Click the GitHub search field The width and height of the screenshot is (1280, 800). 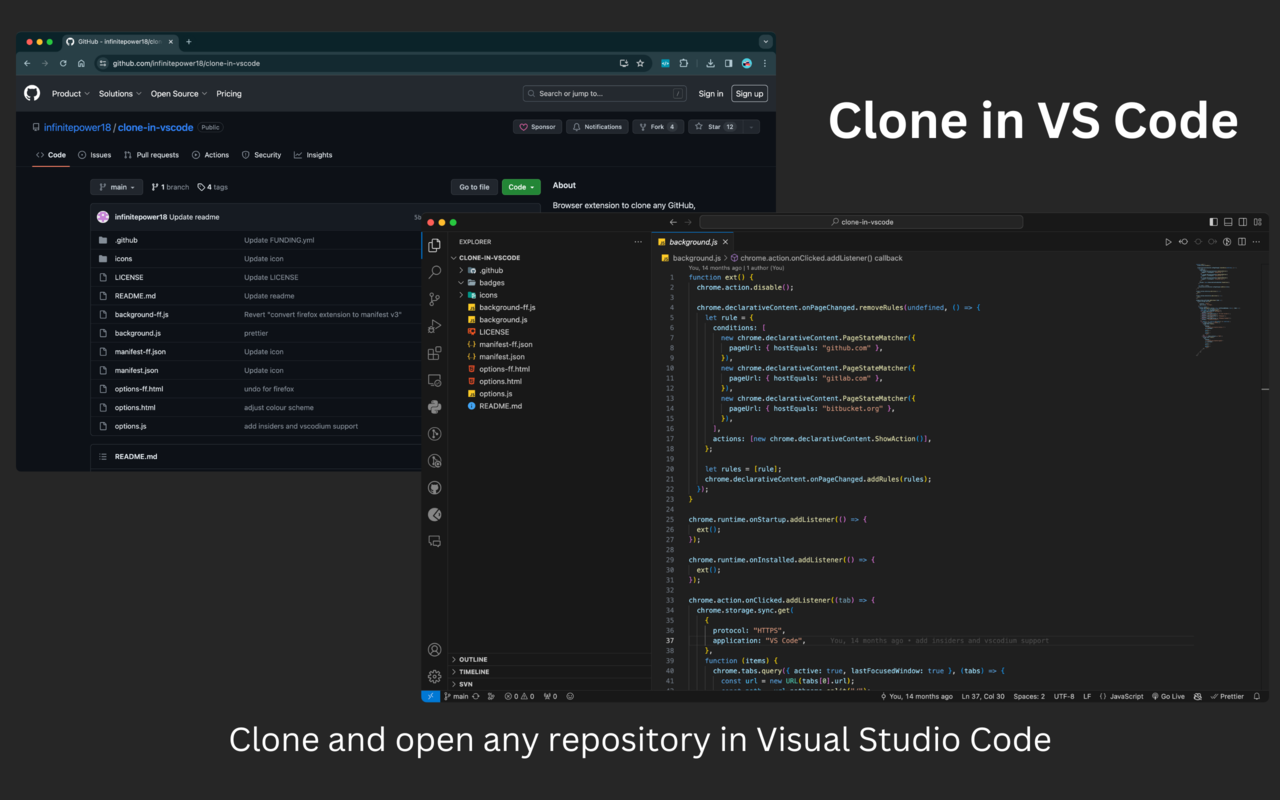click(x=604, y=93)
